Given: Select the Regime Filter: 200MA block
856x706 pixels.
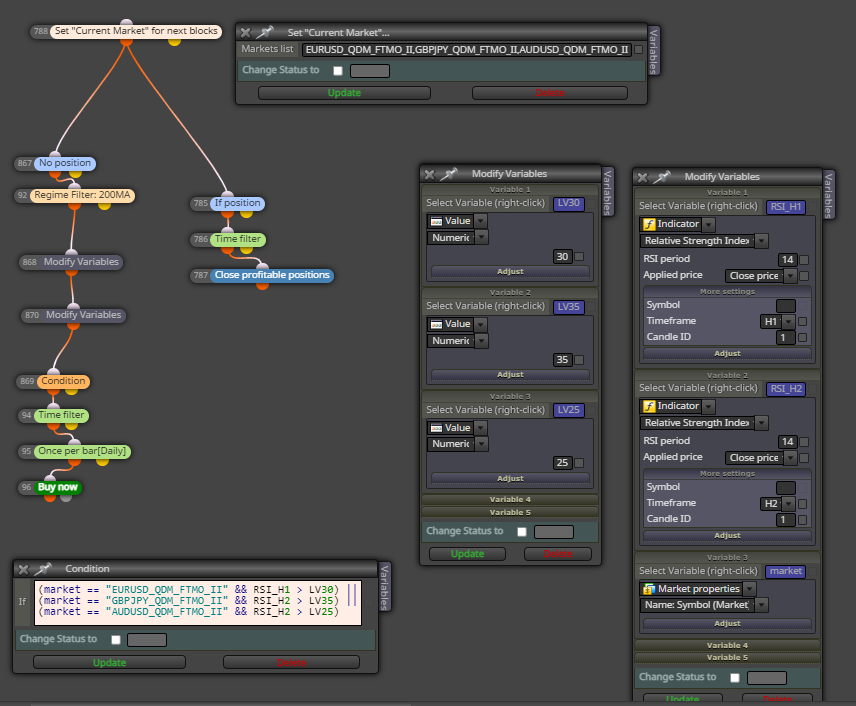Looking at the screenshot, I should point(82,195).
